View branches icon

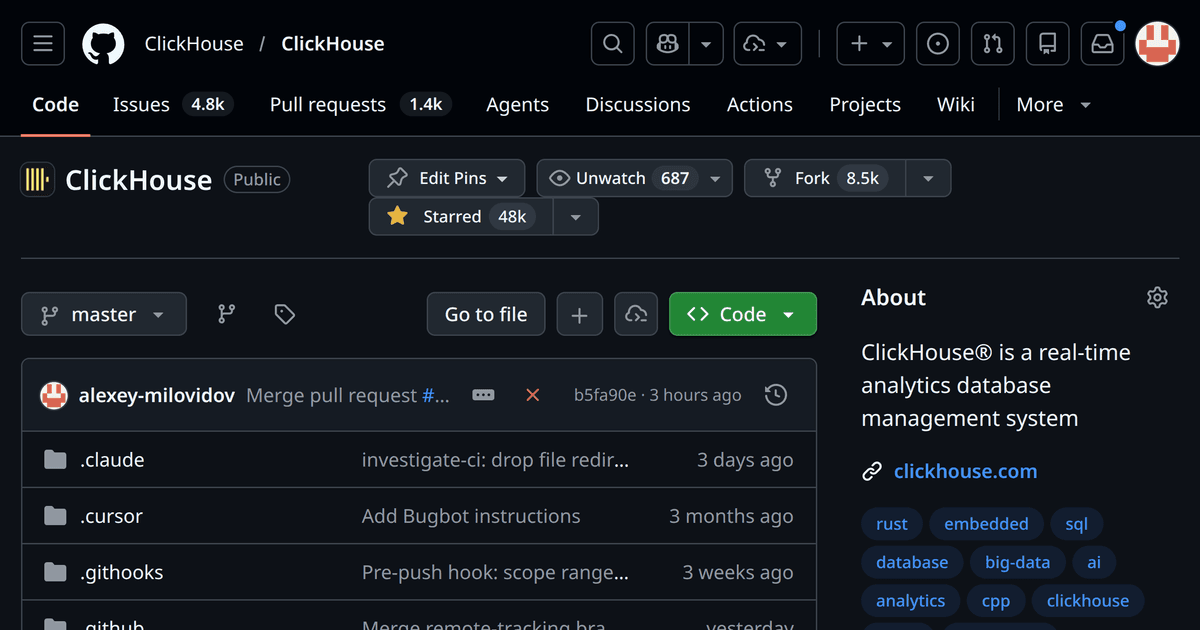227,314
